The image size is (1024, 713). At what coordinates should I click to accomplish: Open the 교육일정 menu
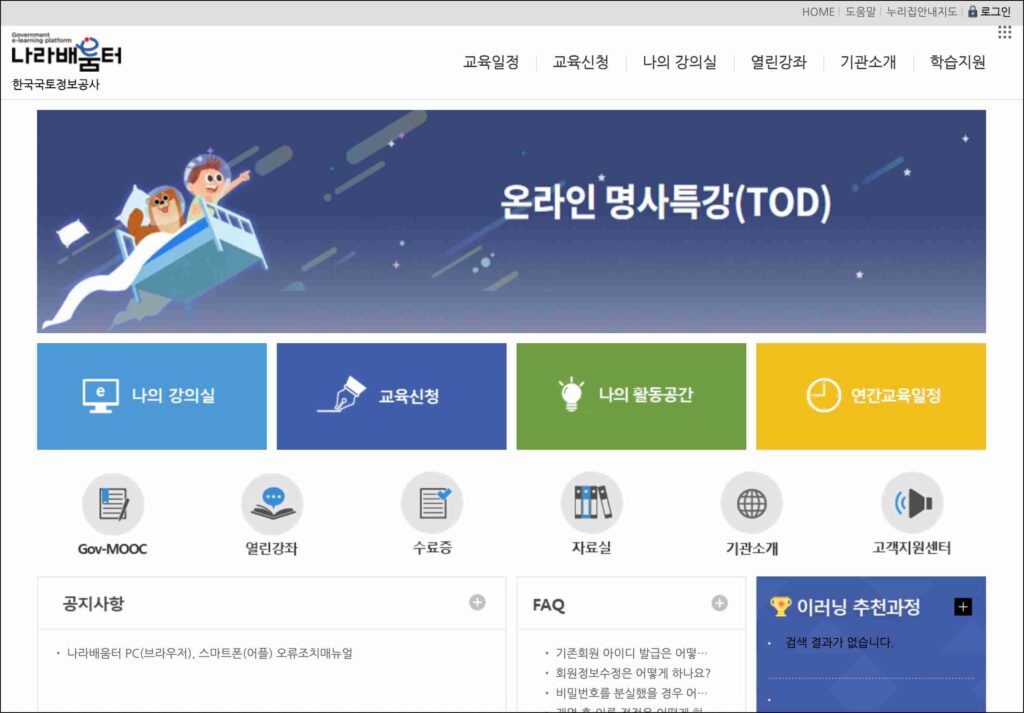click(491, 62)
